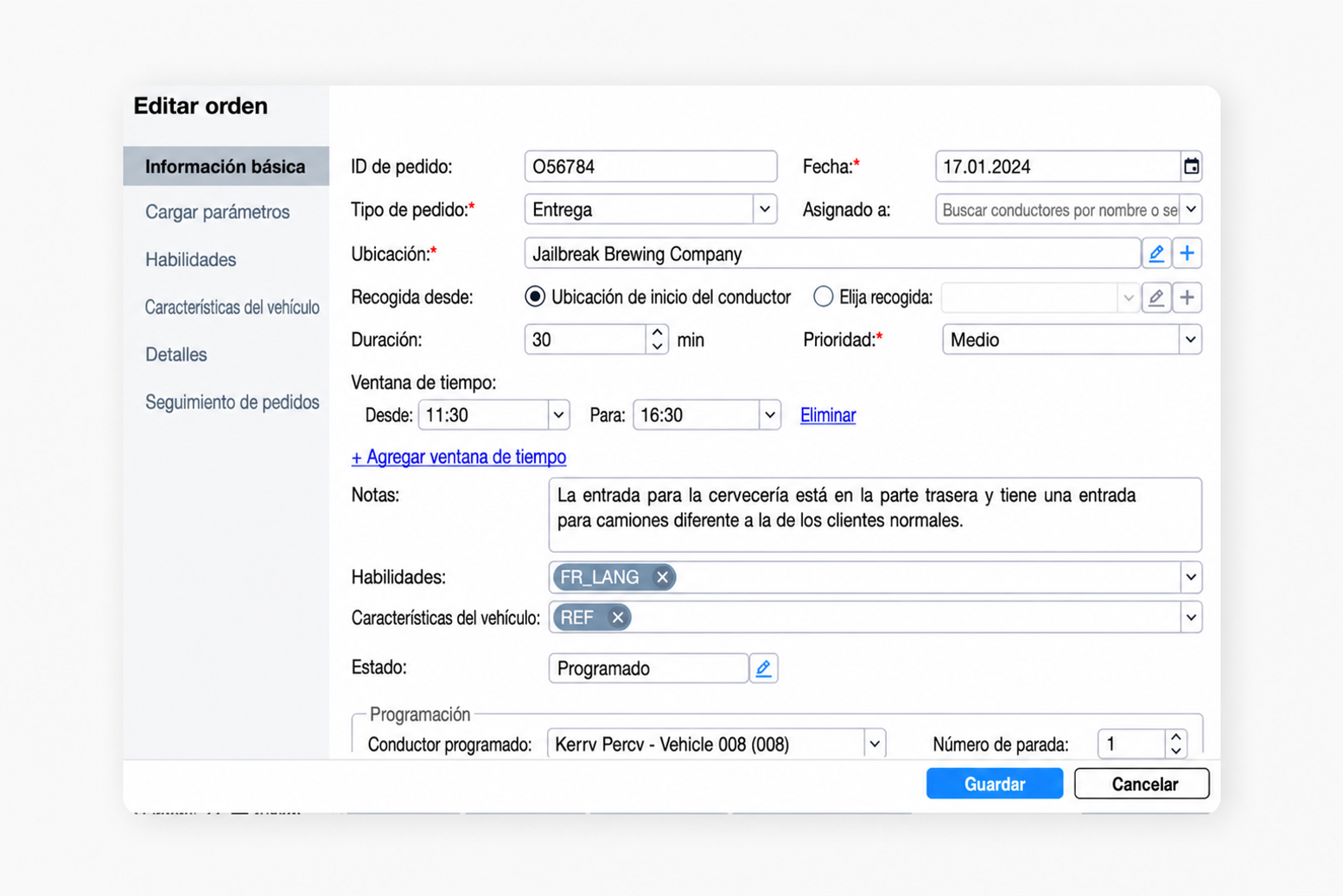Click the Duración number field
Image resolution: width=1343 pixels, height=896 pixels.
(585, 340)
